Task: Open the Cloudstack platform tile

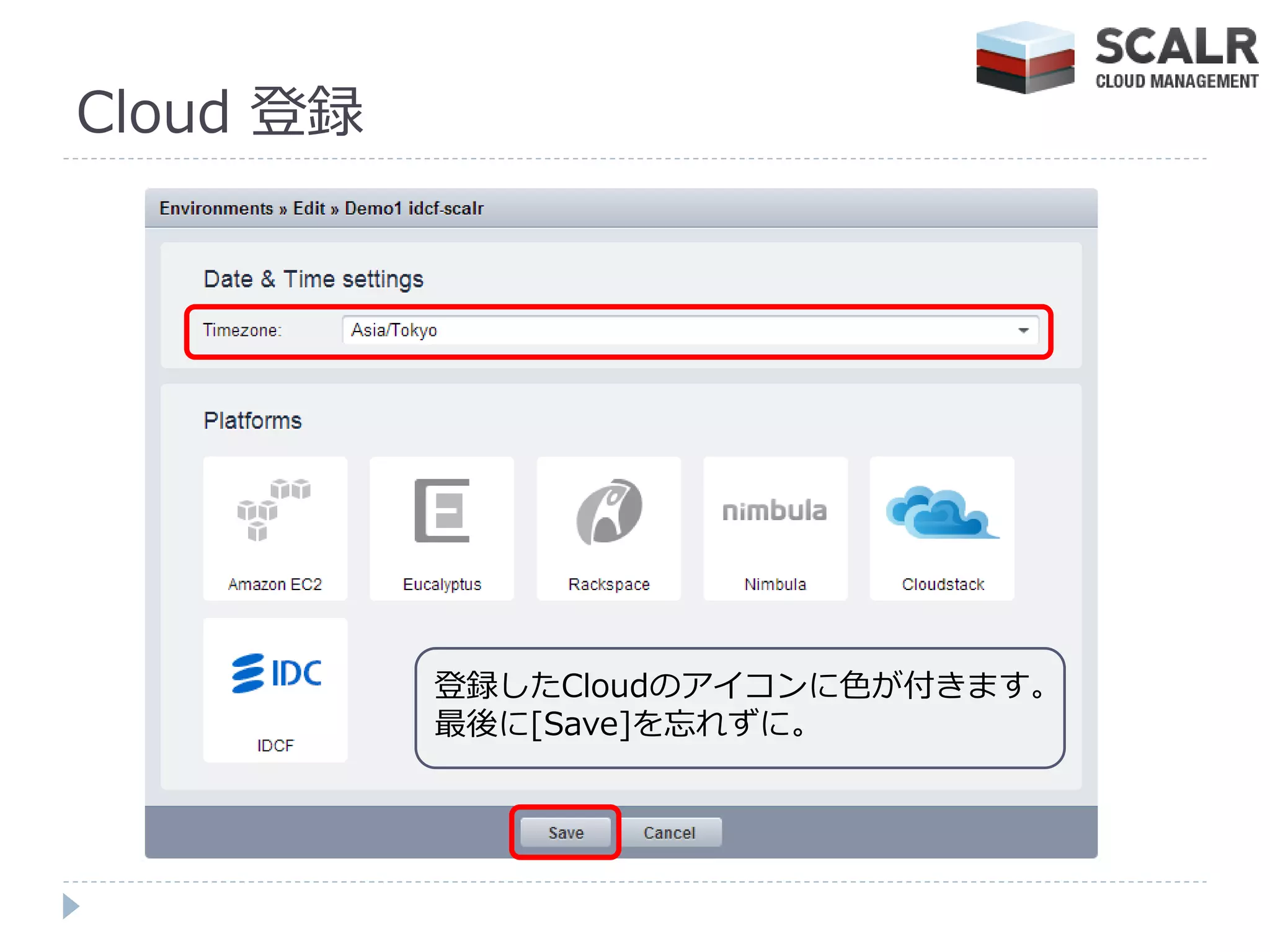Action: pyautogui.click(x=942, y=528)
